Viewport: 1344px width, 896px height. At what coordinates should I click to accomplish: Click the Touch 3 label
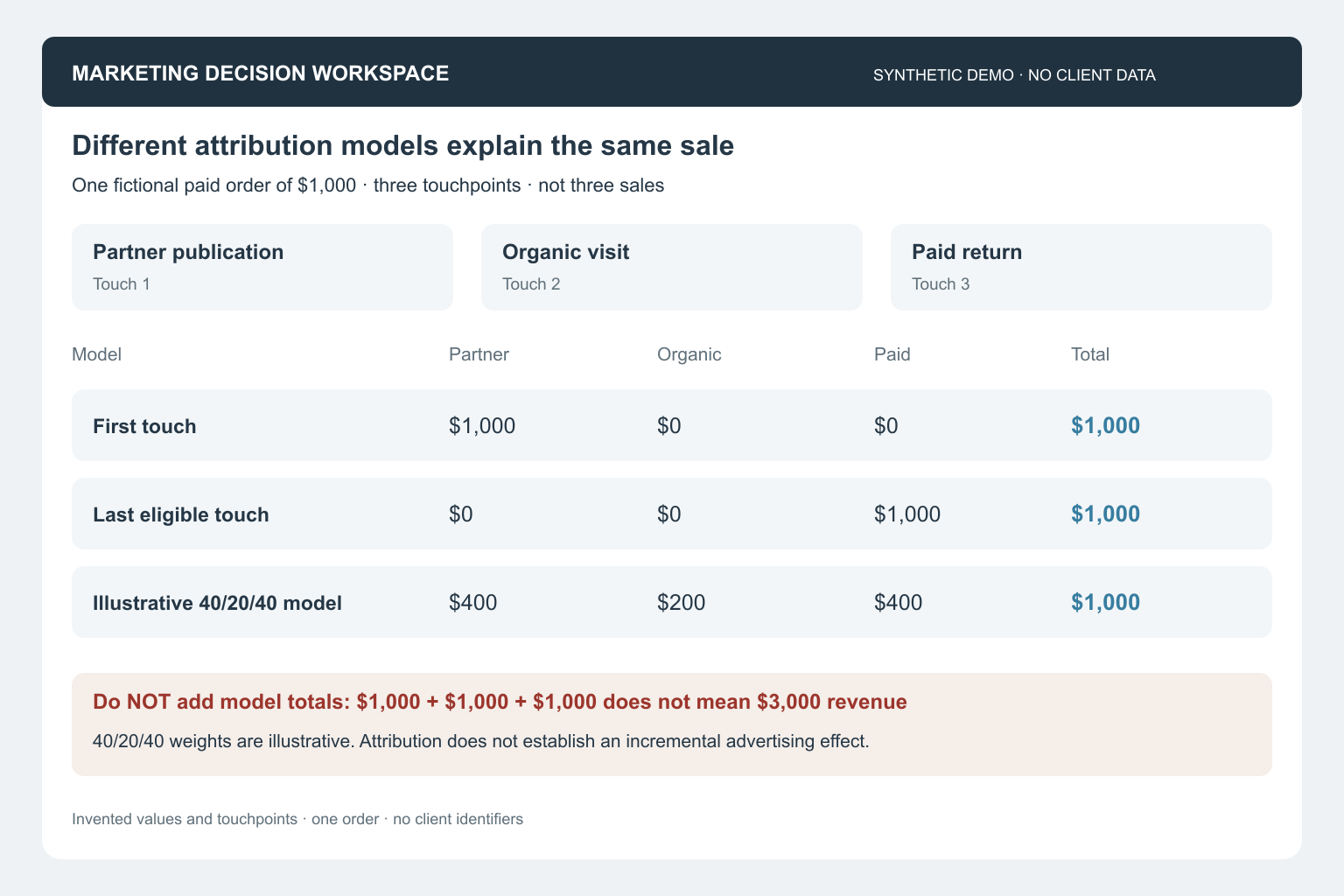point(941,284)
